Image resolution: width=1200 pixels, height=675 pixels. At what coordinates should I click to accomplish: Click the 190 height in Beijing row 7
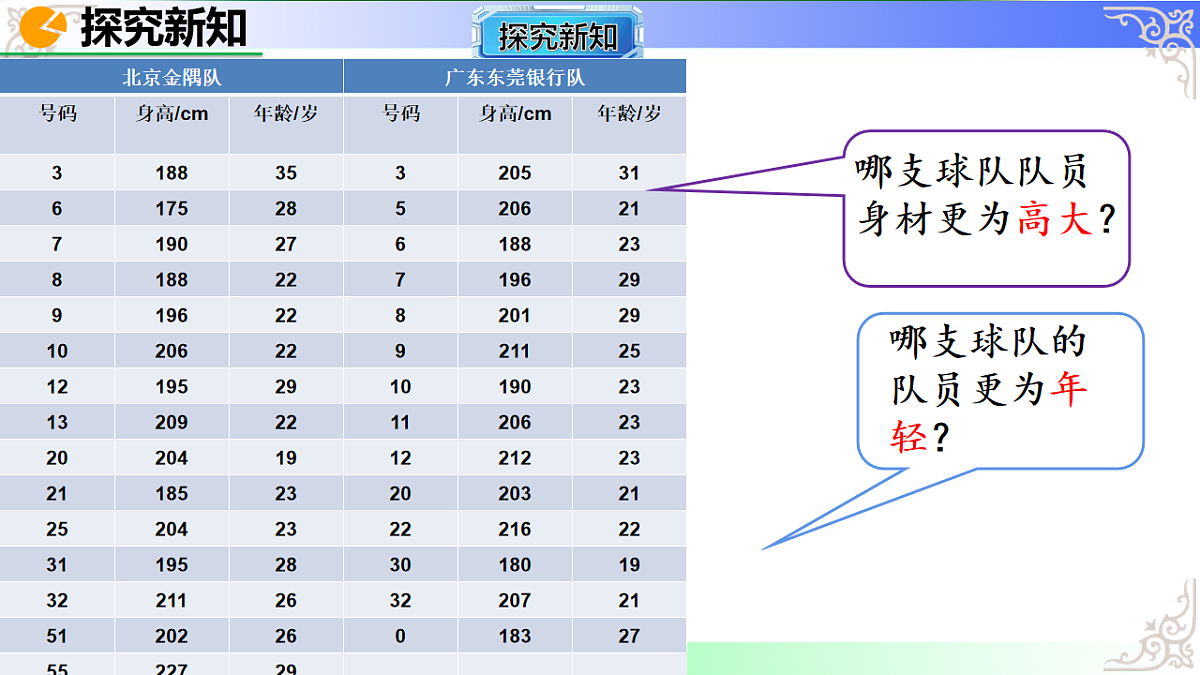(x=172, y=244)
